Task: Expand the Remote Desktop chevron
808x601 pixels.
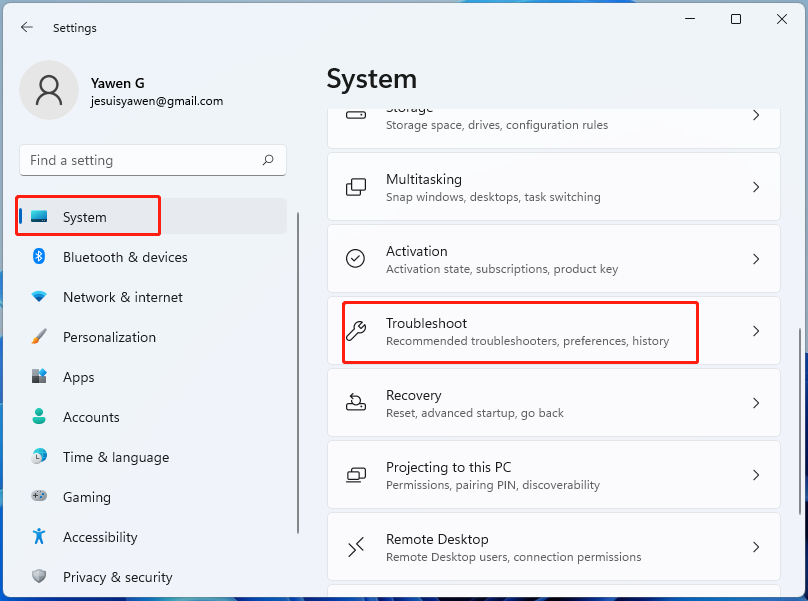Action: [756, 547]
